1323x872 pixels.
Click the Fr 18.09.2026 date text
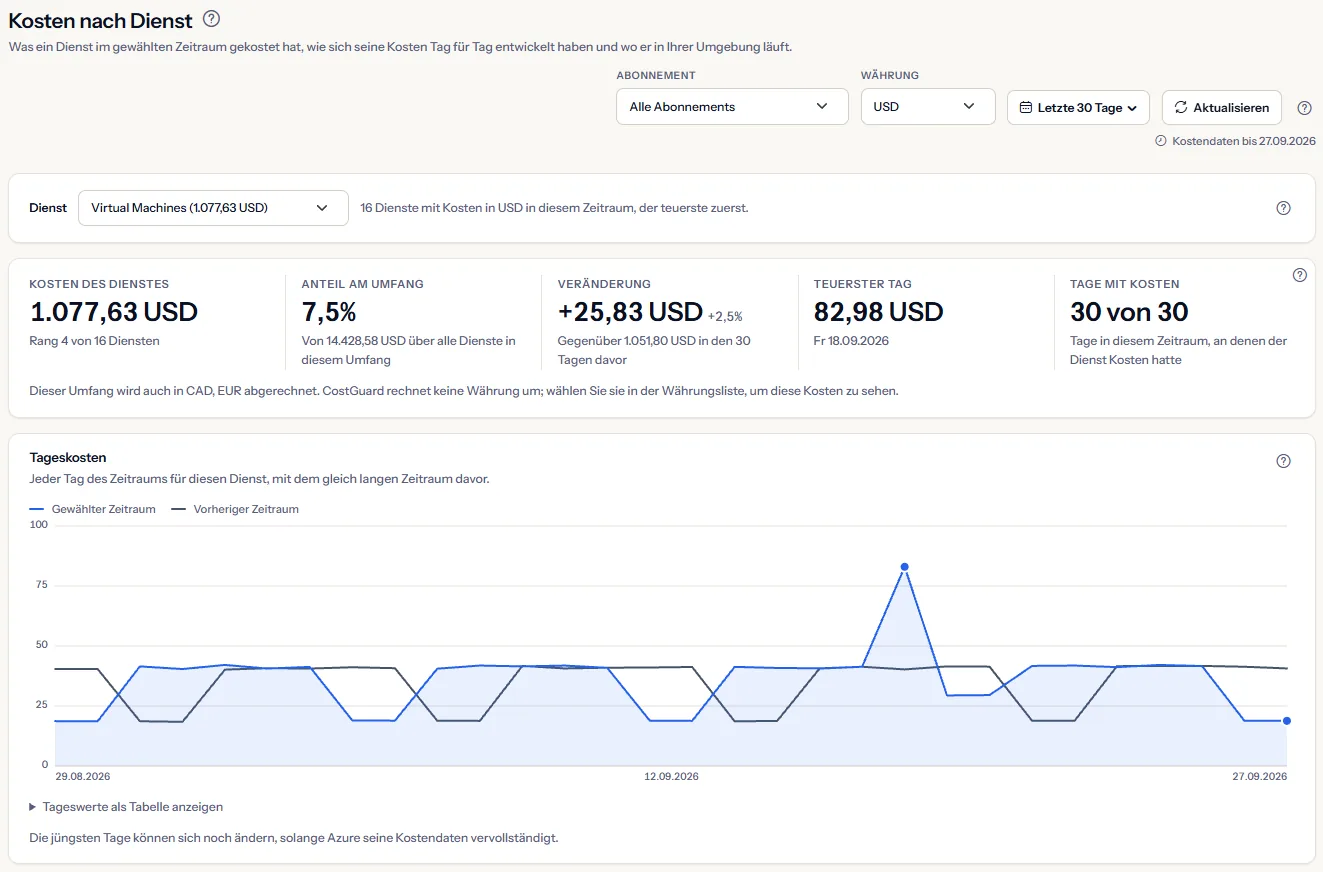pyautogui.click(x=852, y=341)
